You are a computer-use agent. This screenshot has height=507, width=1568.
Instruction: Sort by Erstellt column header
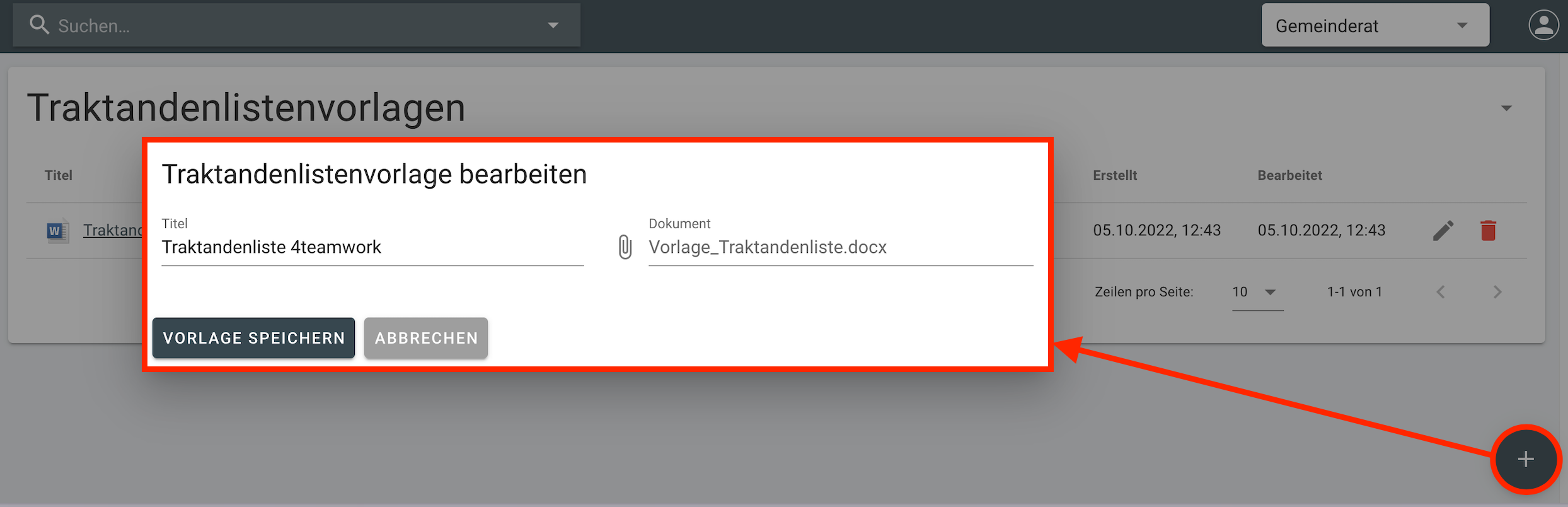[x=1114, y=175]
